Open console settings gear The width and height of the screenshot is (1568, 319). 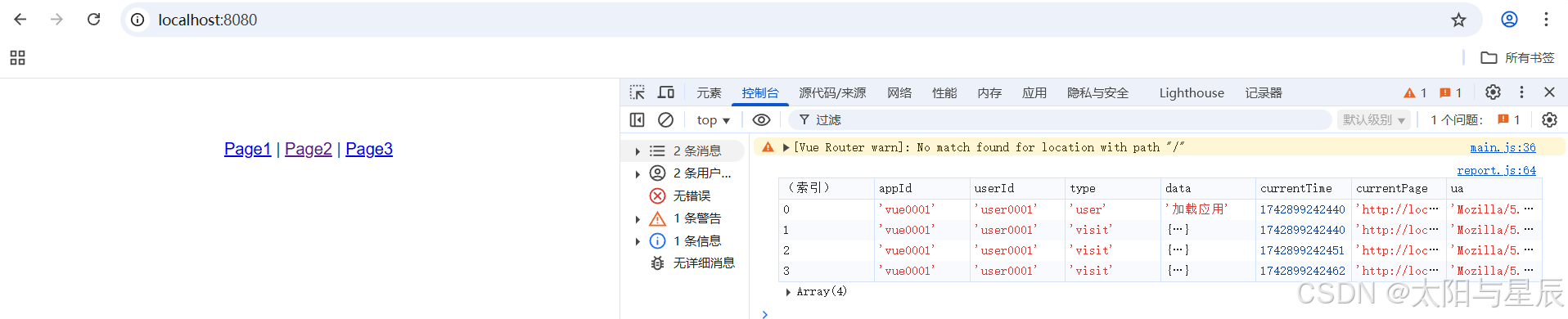1549,119
